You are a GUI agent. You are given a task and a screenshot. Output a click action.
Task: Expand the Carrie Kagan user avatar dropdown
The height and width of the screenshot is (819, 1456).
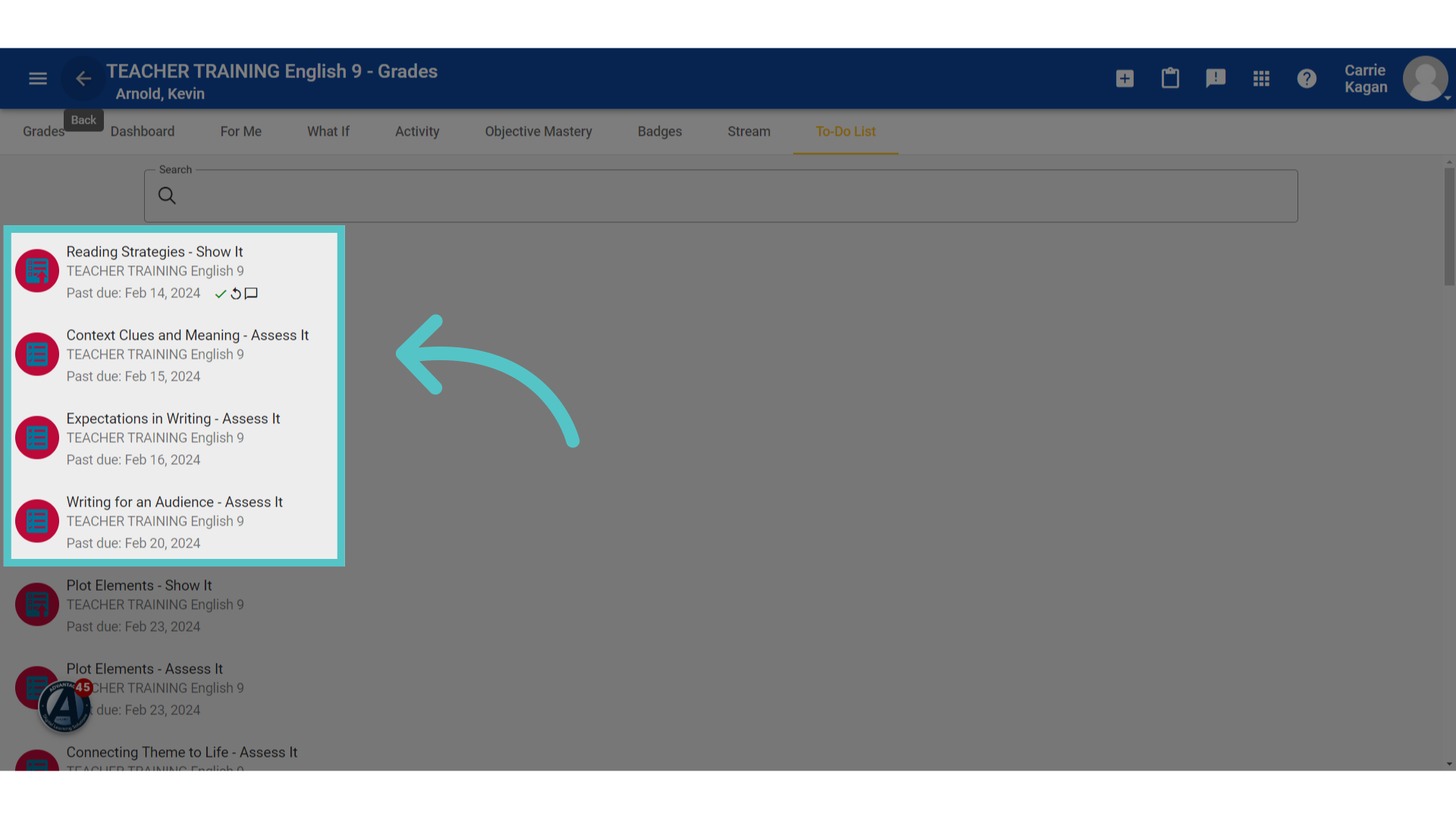1426,79
